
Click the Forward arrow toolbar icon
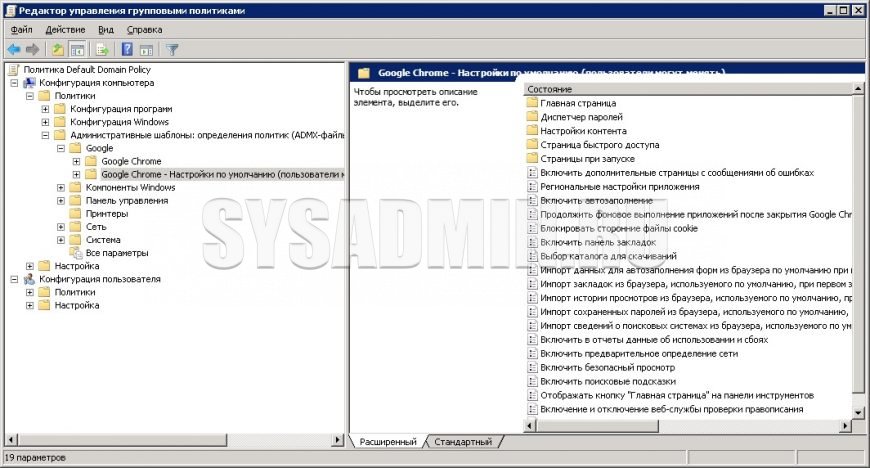click(x=33, y=49)
